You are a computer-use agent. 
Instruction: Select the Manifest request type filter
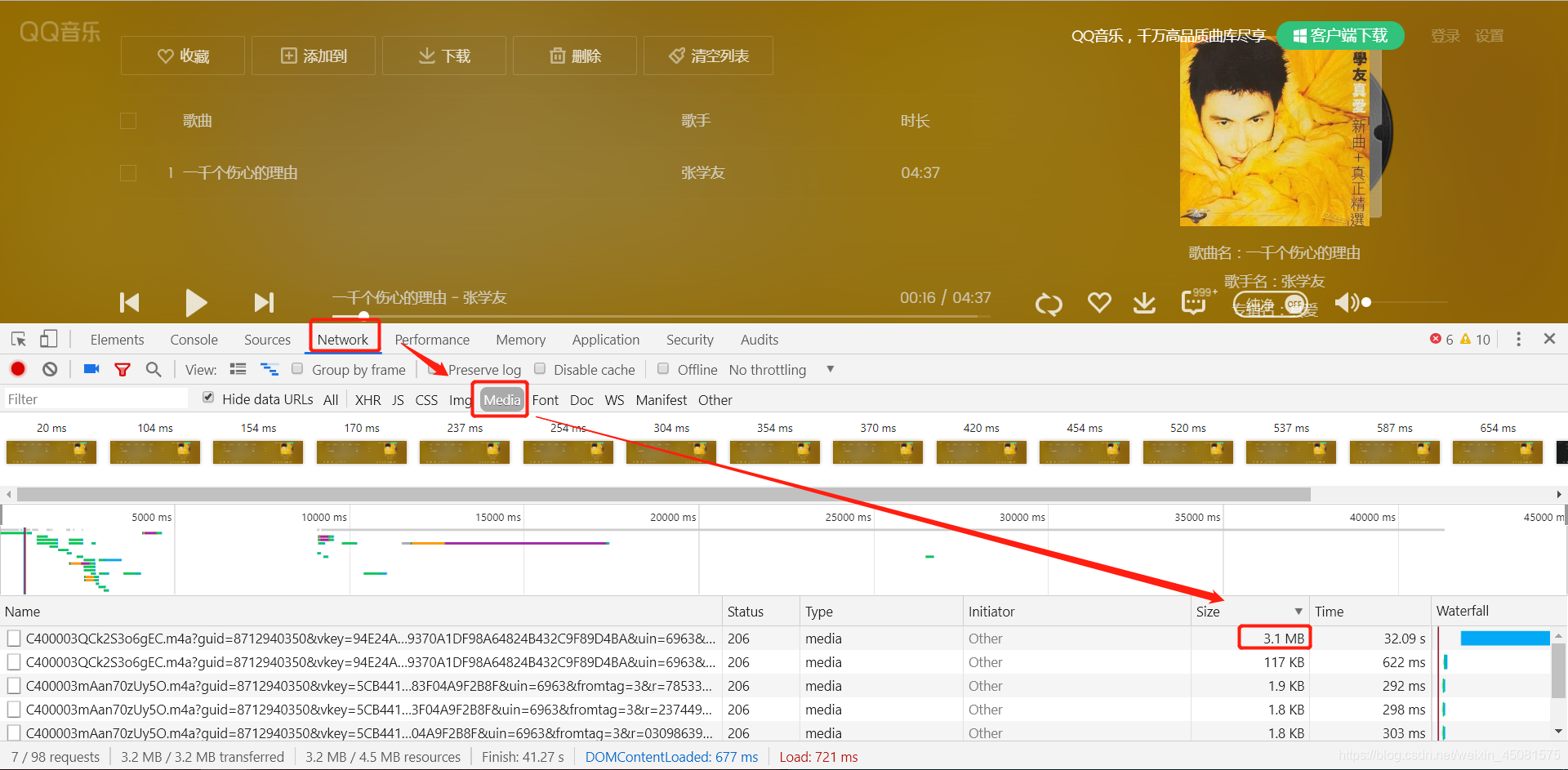[661, 400]
